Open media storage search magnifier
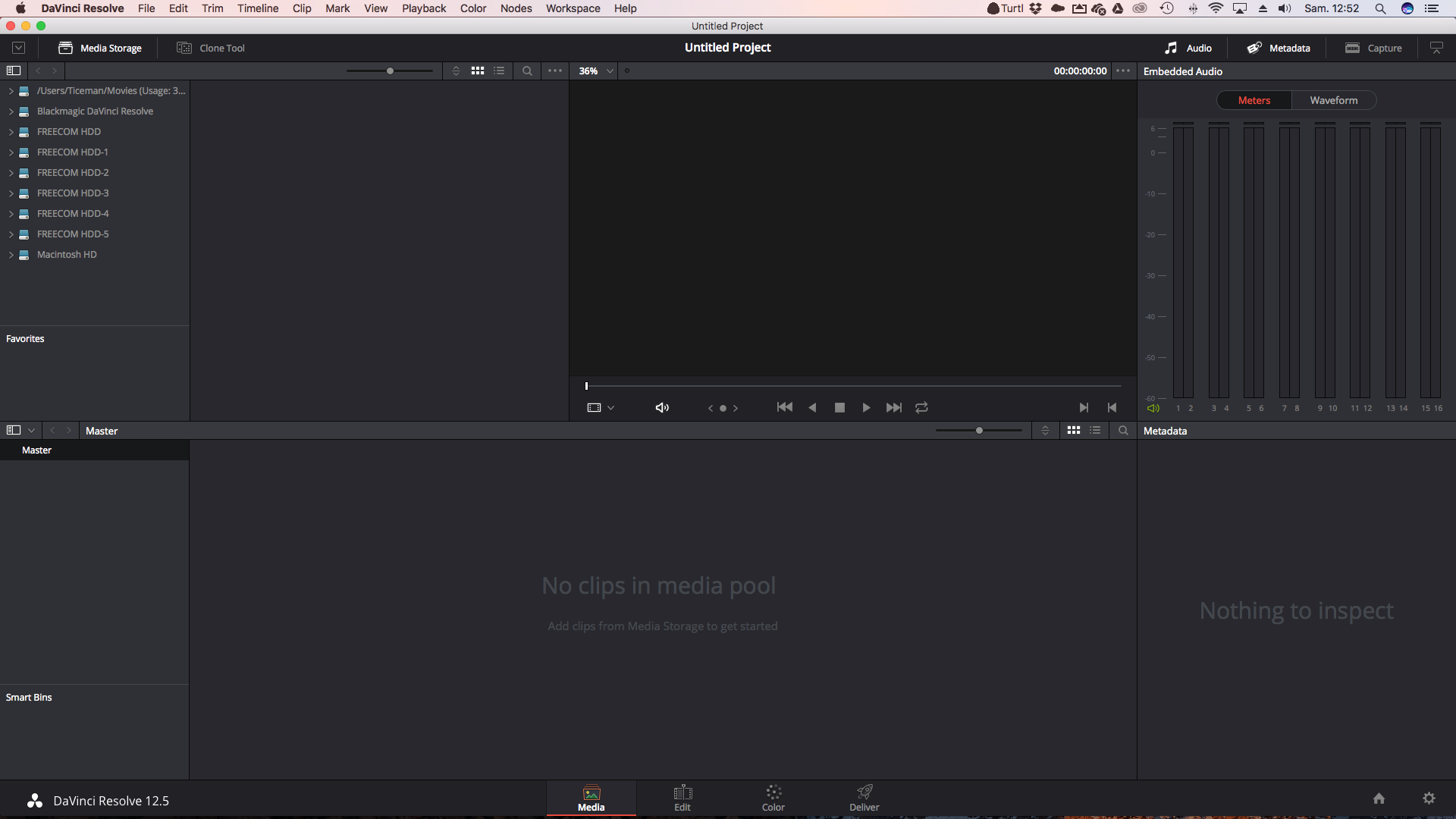Viewport: 1456px width, 819px height. [527, 71]
